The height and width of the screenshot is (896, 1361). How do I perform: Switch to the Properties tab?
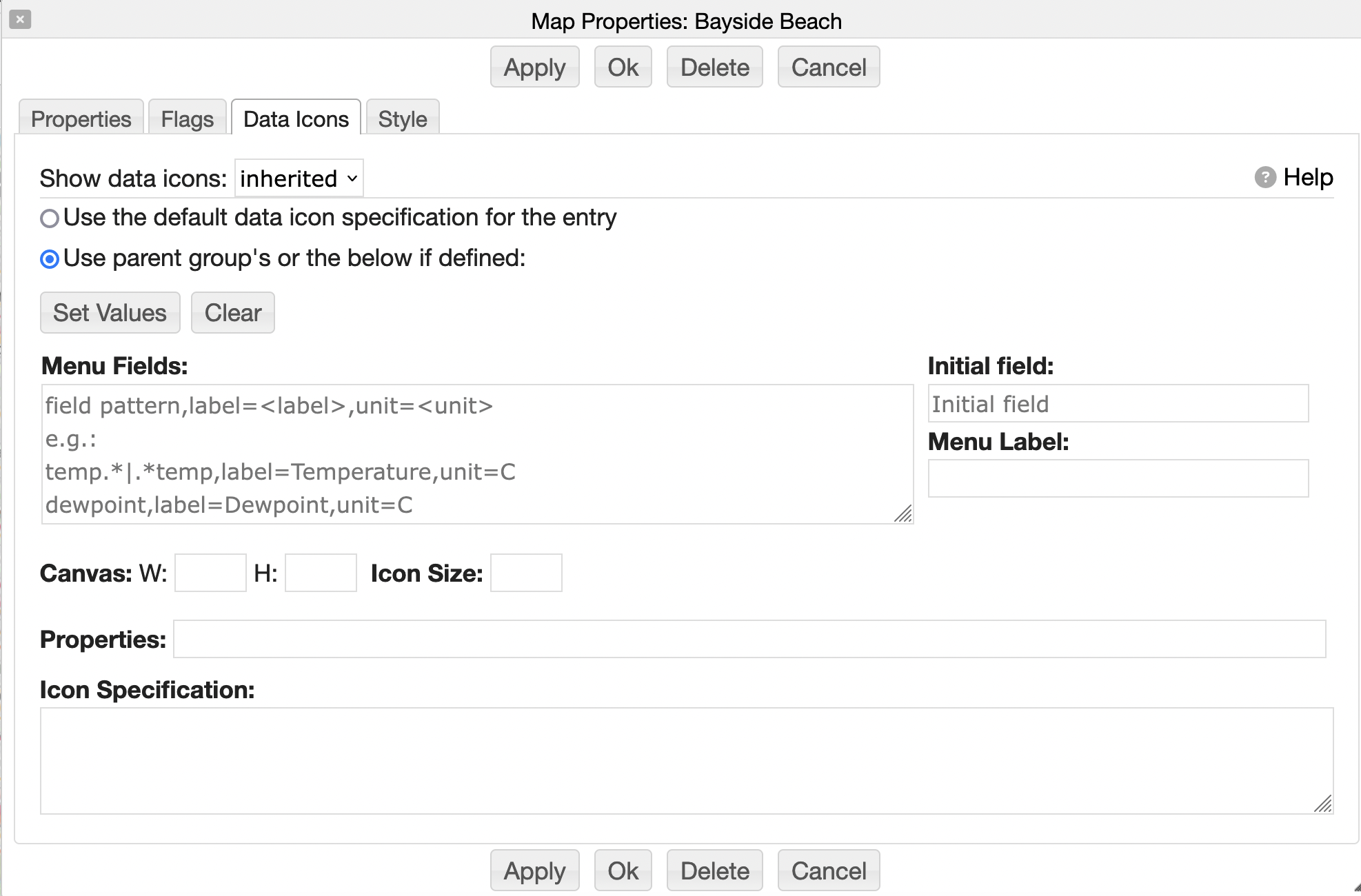point(81,119)
